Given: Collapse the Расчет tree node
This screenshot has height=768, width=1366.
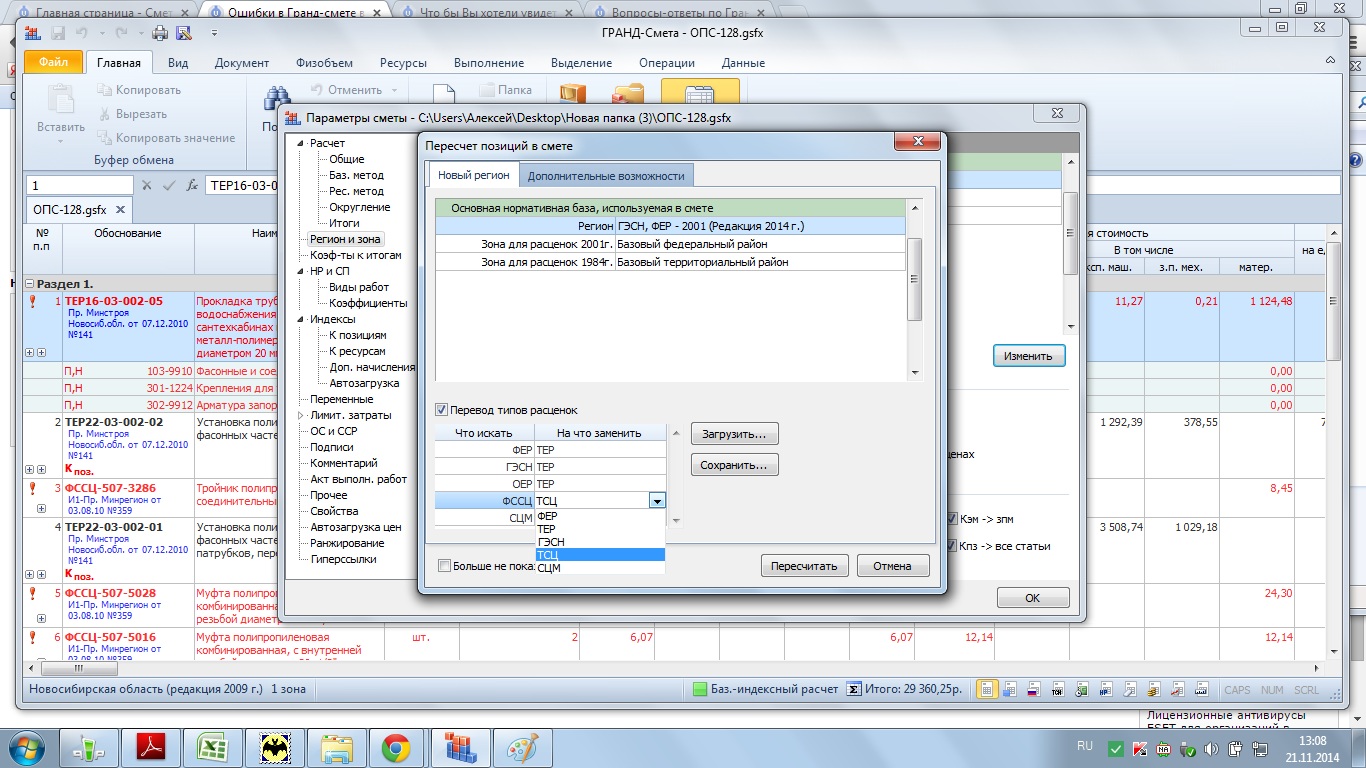Looking at the screenshot, I should coord(300,144).
